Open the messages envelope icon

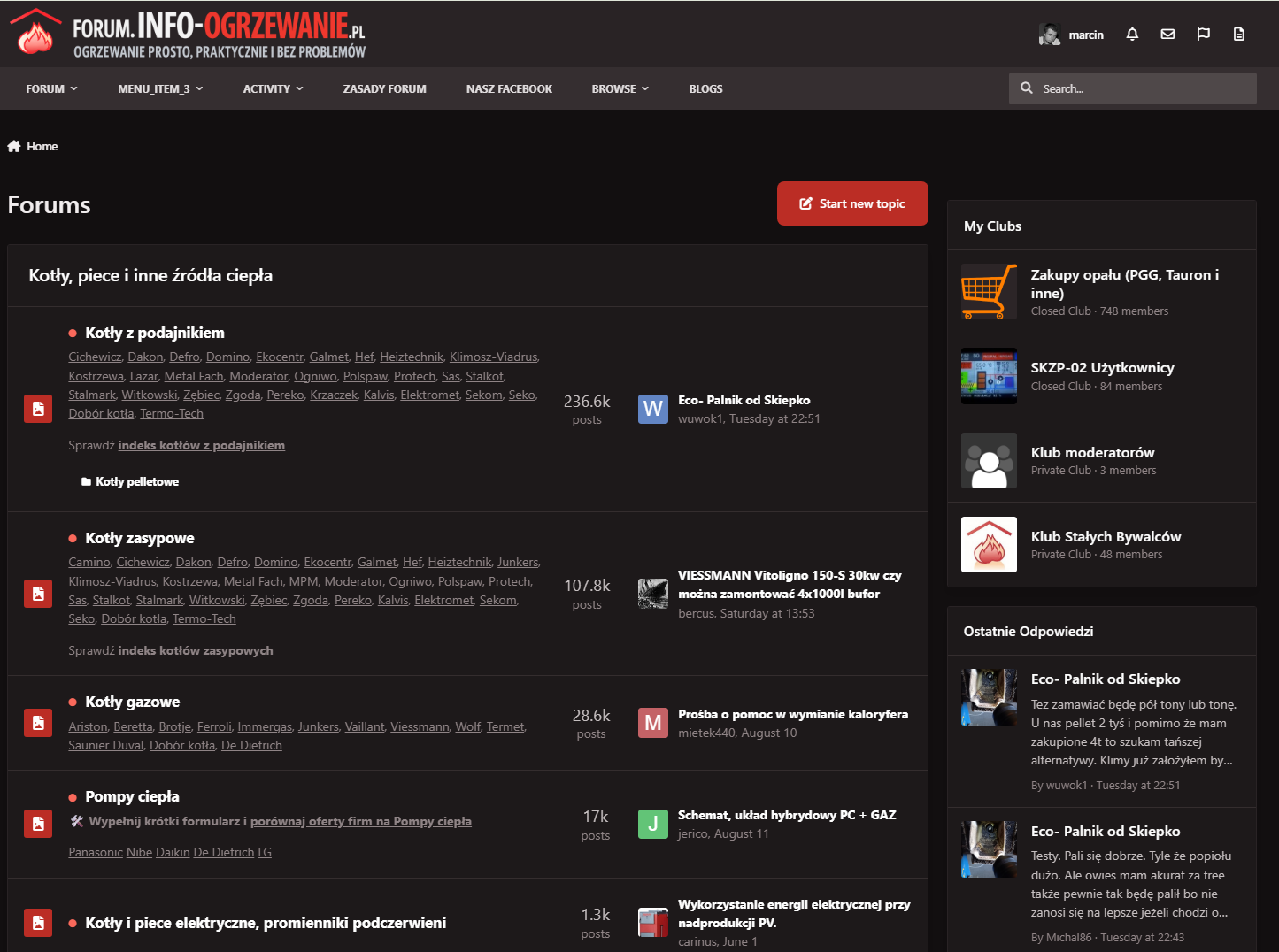click(x=1167, y=35)
